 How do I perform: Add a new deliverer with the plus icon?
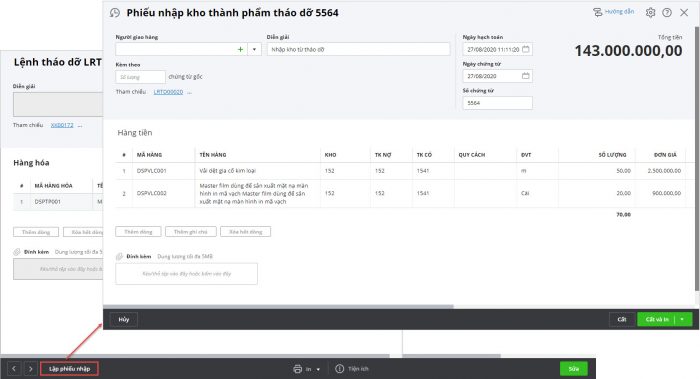tap(240, 49)
